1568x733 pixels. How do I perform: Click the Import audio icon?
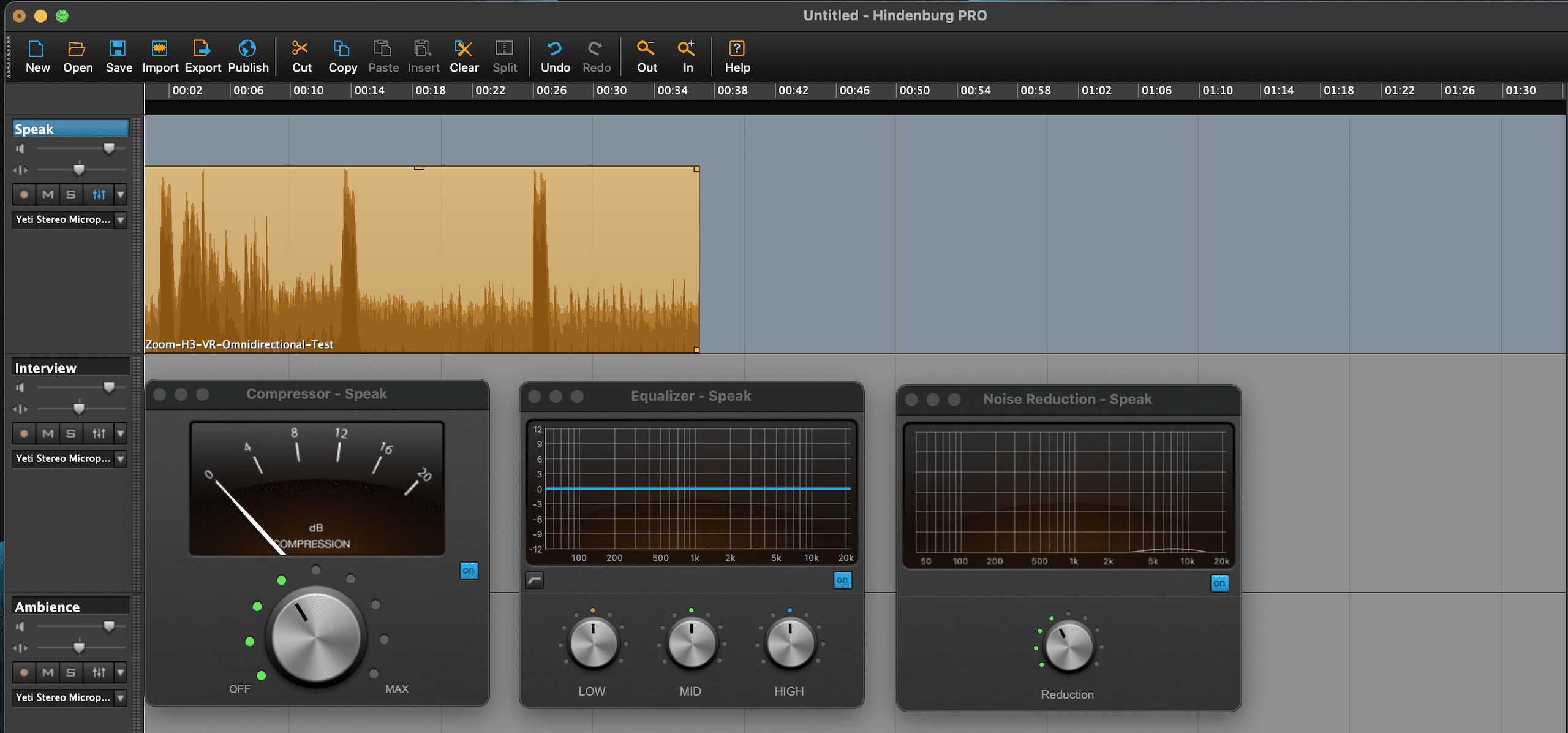coord(159,49)
